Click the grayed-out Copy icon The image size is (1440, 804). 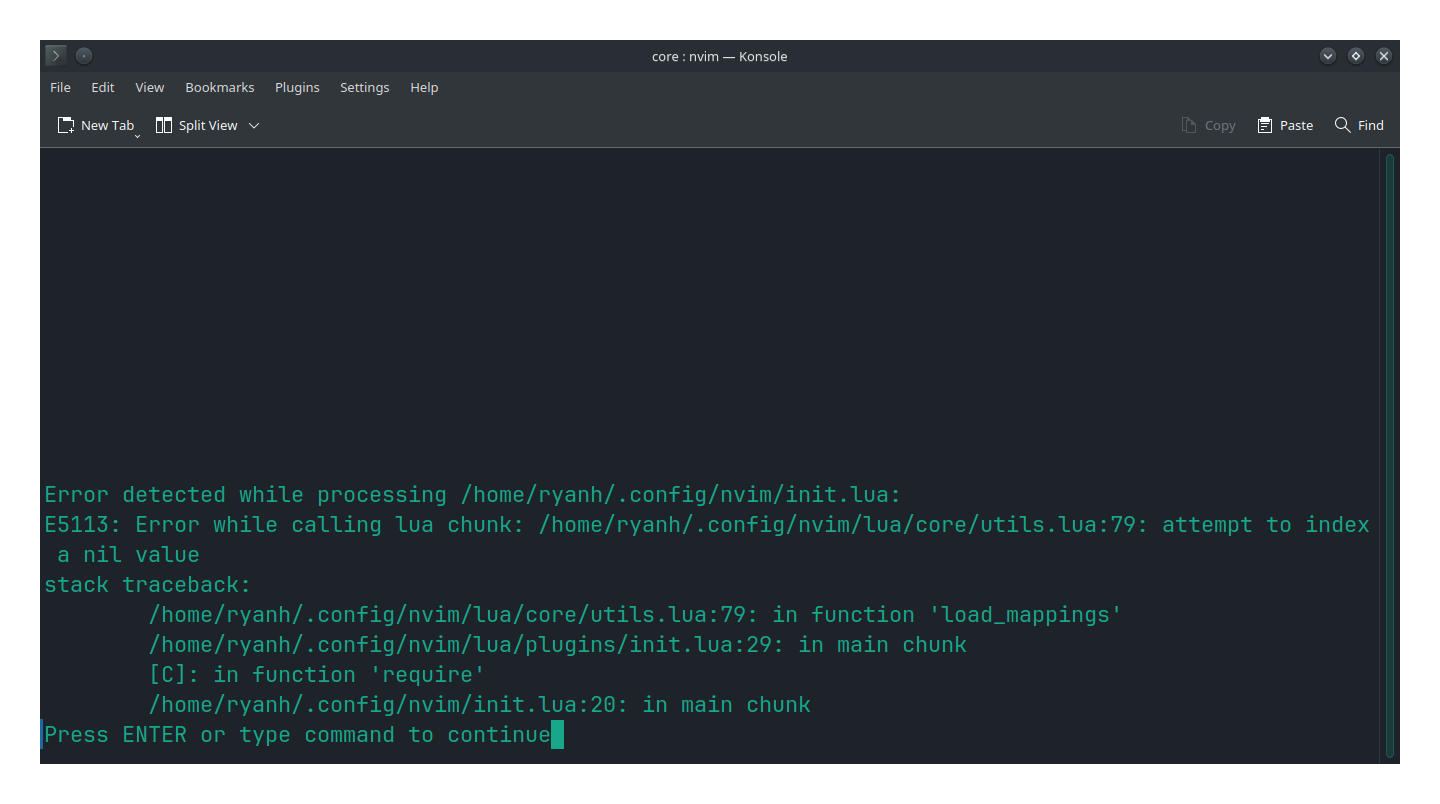click(x=1189, y=124)
